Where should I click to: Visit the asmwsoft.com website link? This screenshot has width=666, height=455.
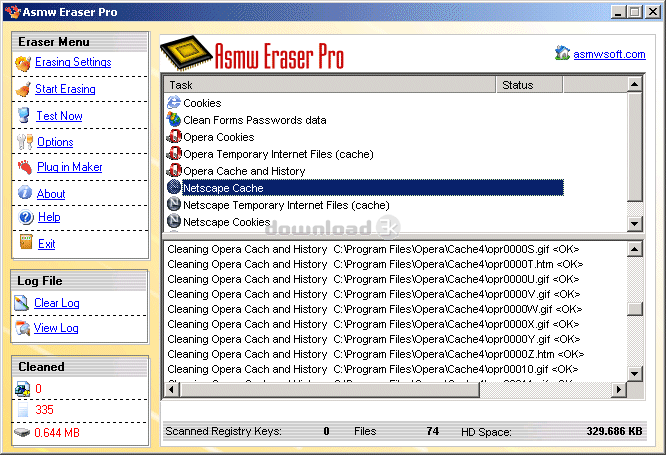(x=608, y=54)
